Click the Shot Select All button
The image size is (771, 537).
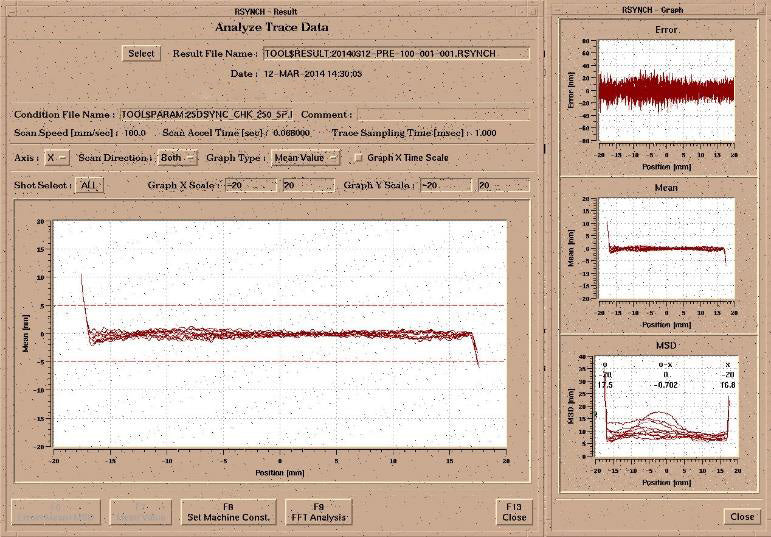tap(89, 185)
